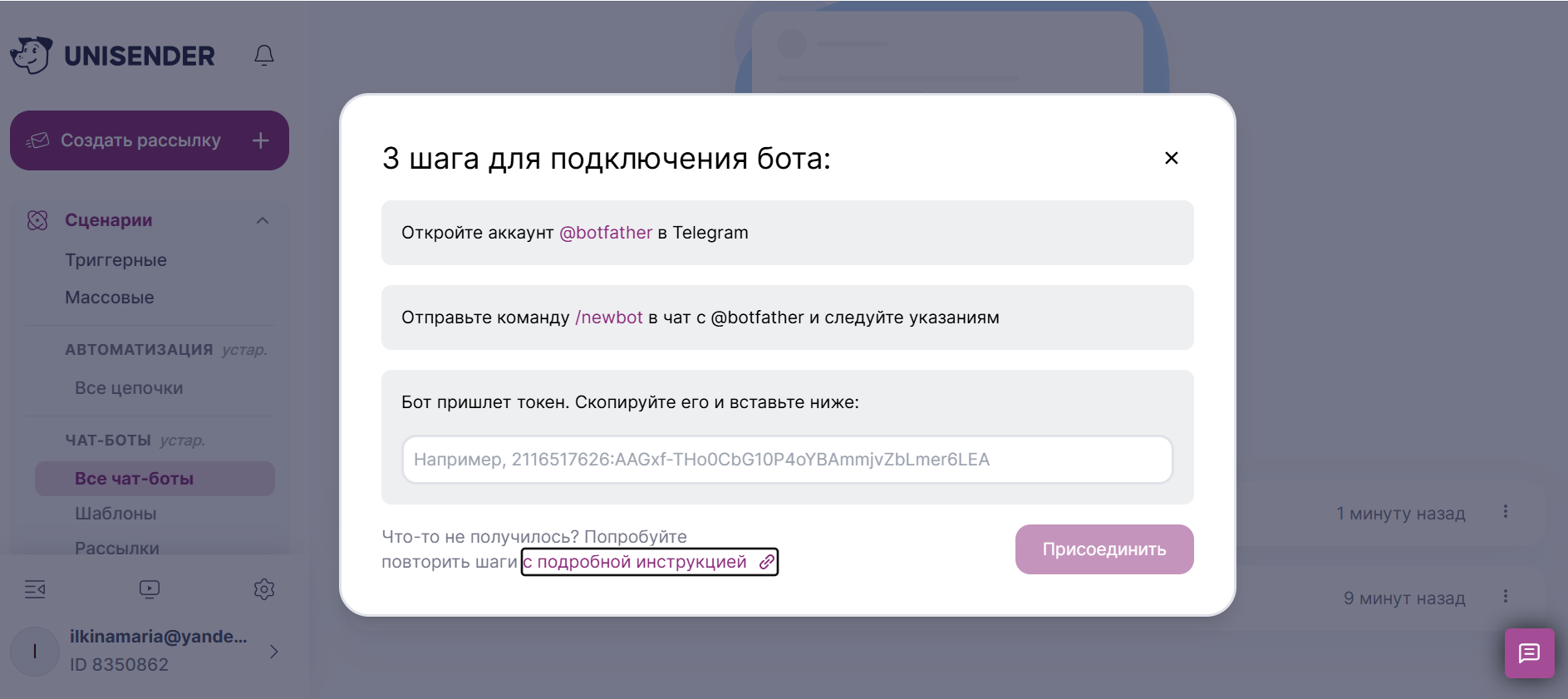The image size is (1568, 699).
Task: Open Триггерные scenarios
Action: [116, 260]
